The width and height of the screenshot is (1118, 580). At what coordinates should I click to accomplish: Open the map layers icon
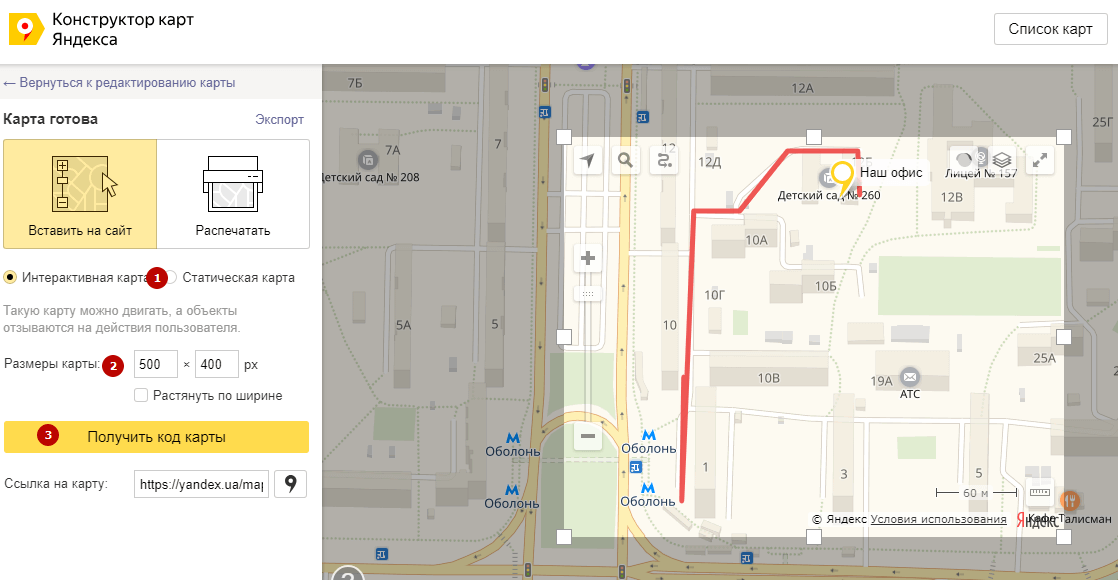coord(1002,161)
